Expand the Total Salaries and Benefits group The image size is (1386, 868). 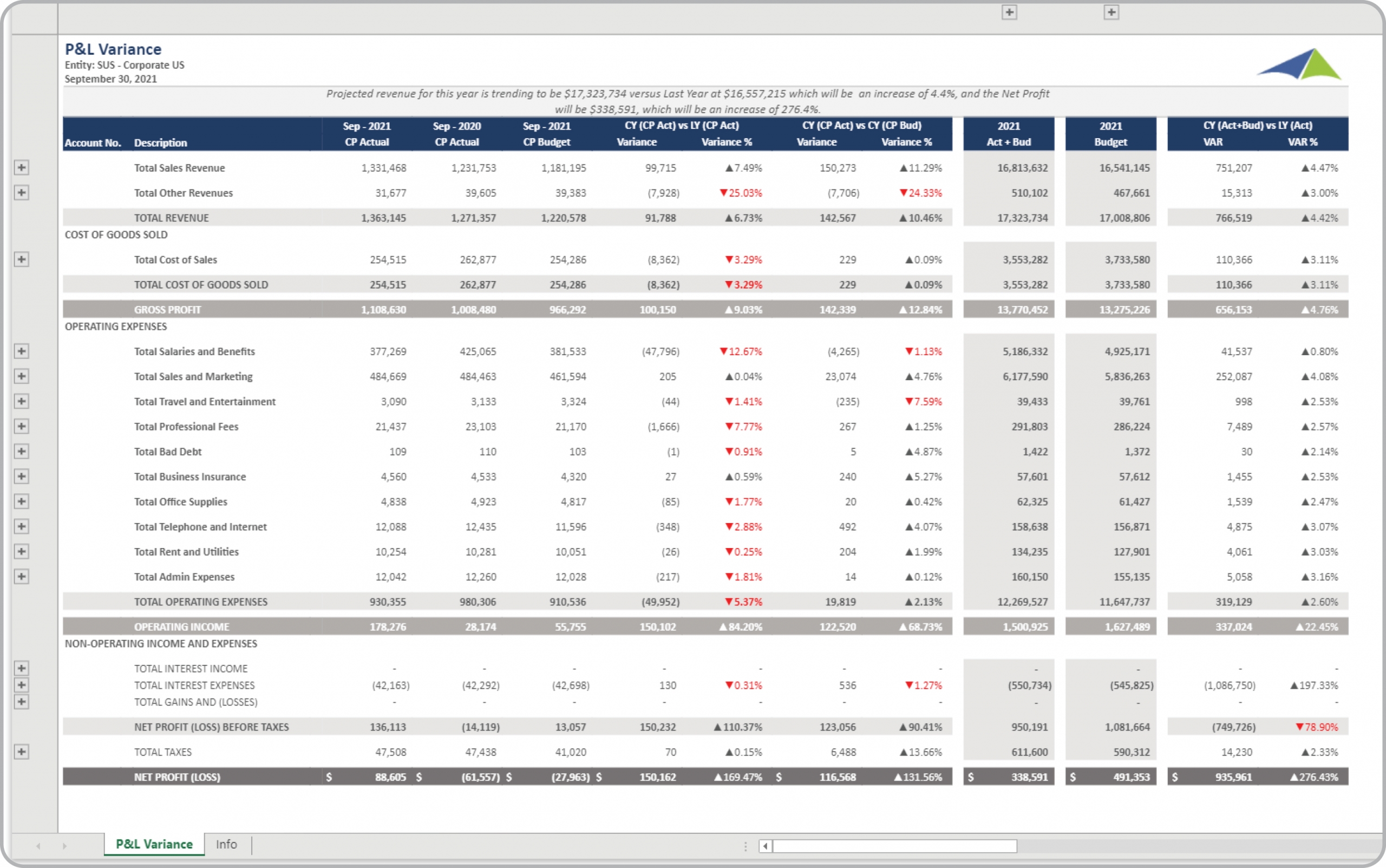pos(21,351)
